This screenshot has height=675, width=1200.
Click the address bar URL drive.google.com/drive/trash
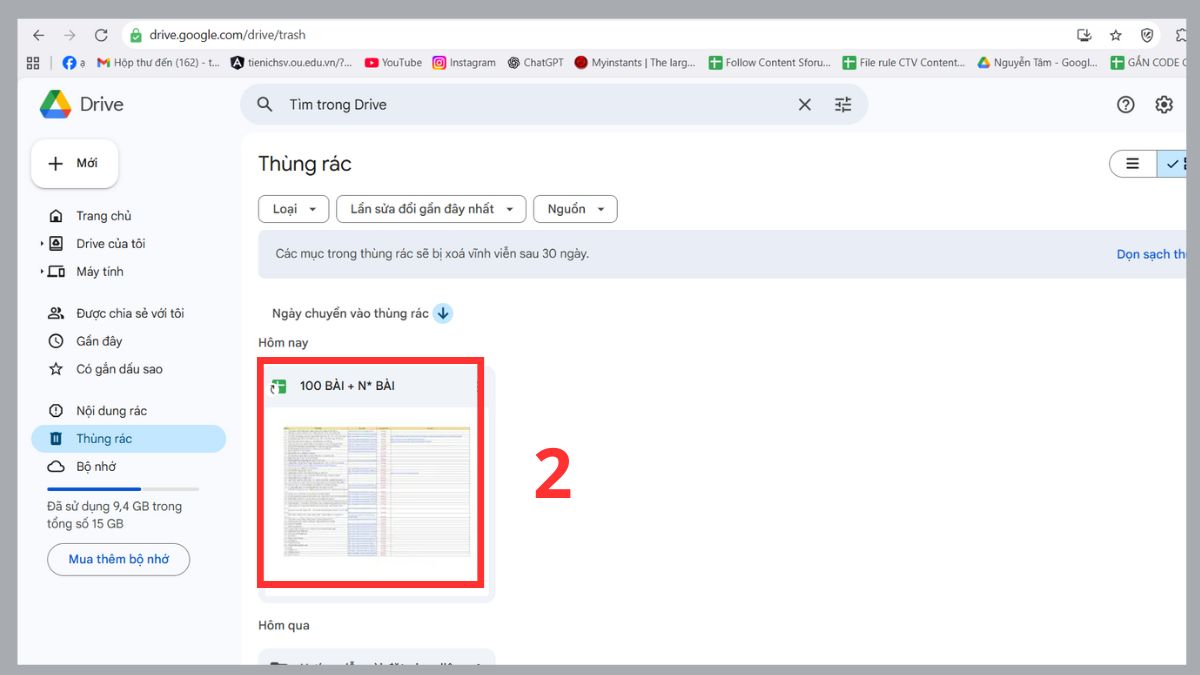point(227,35)
